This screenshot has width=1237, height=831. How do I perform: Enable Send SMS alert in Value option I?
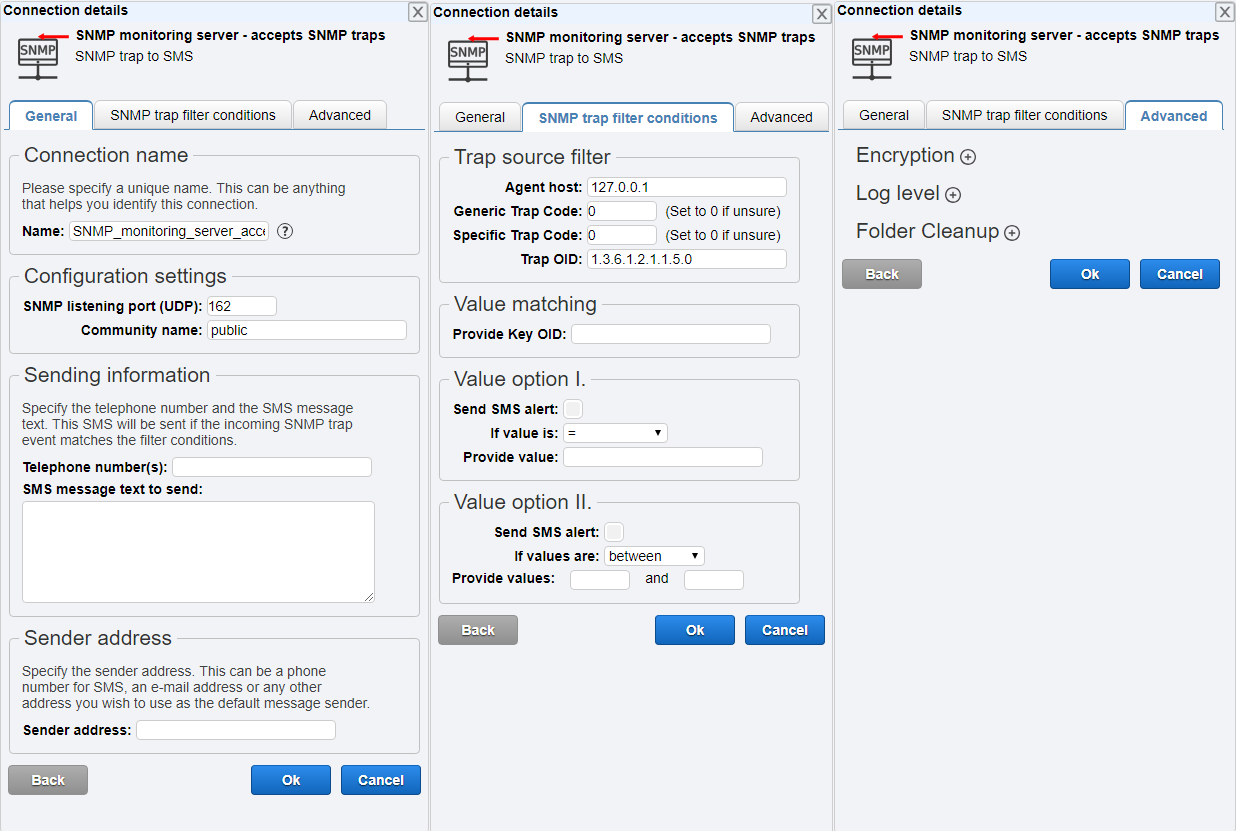[x=573, y=408]
